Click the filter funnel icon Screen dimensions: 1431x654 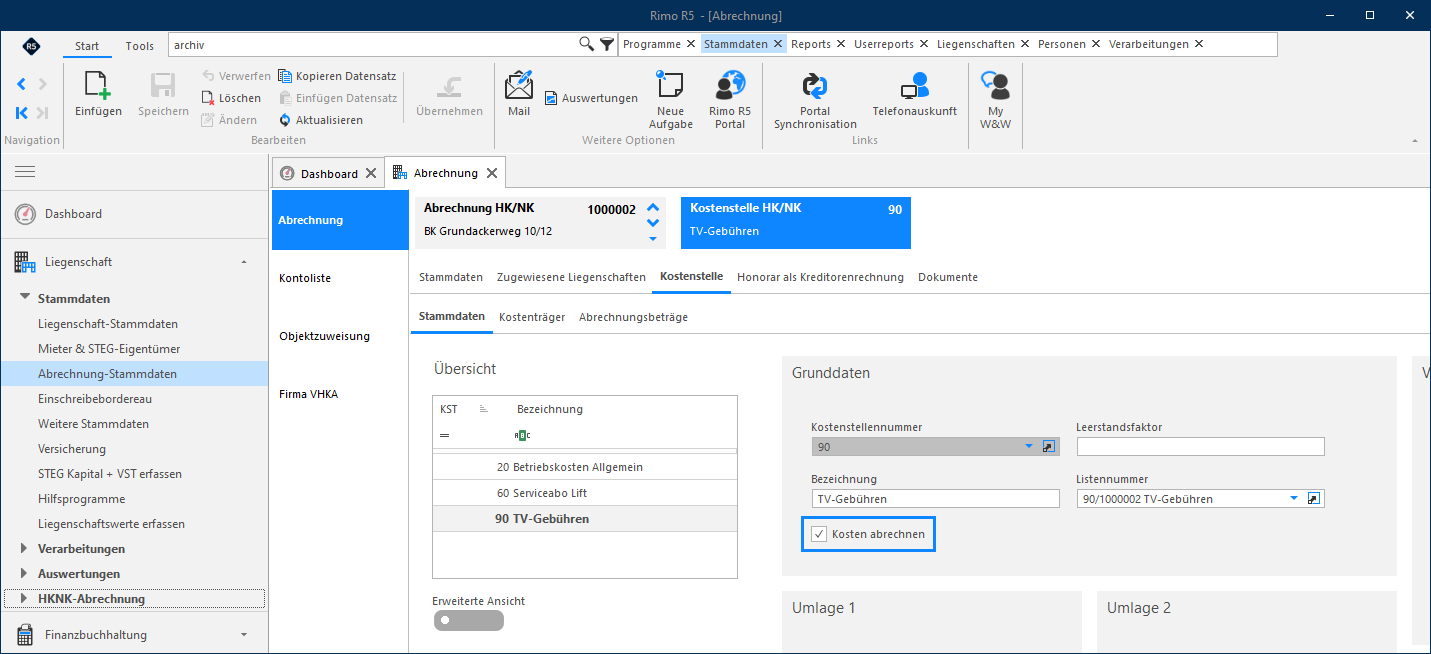click(607, 44)
